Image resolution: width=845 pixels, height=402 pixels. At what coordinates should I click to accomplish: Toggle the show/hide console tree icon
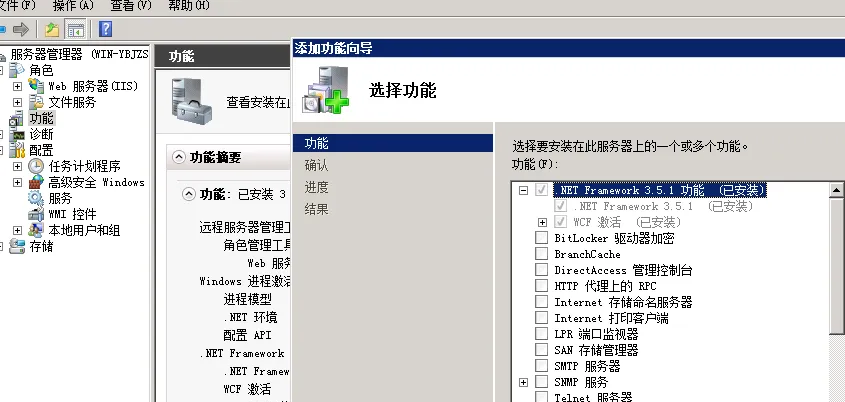75,29
